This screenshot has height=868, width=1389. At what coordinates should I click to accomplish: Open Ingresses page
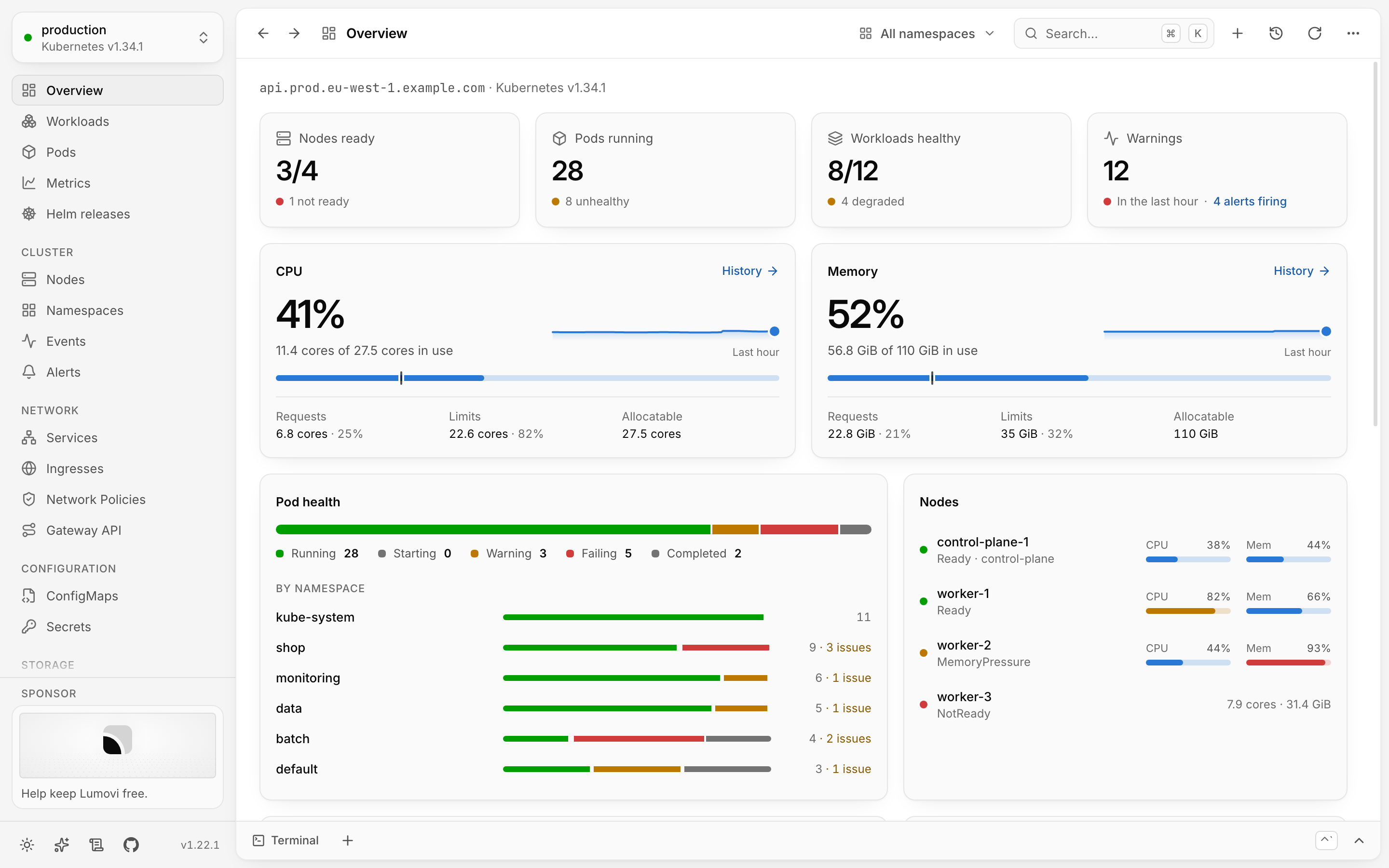pos(118,468)
